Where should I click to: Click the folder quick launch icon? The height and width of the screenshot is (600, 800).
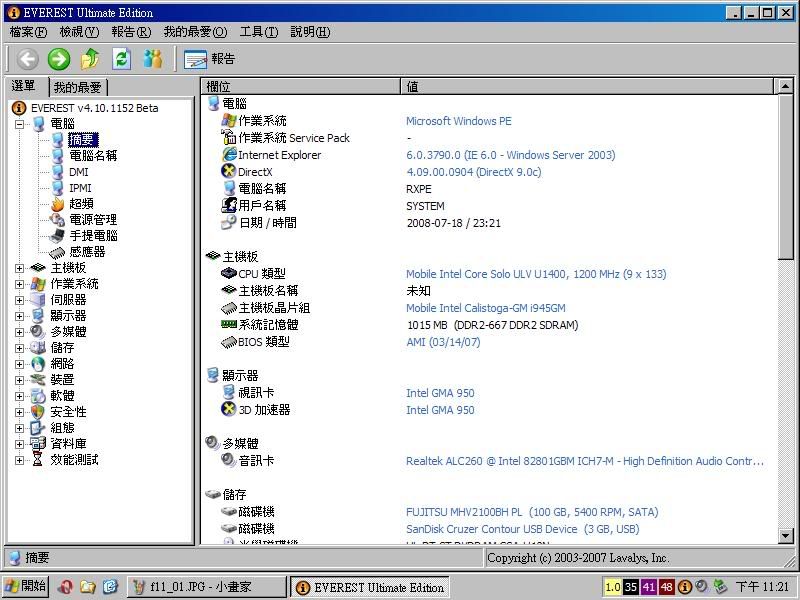88,587
